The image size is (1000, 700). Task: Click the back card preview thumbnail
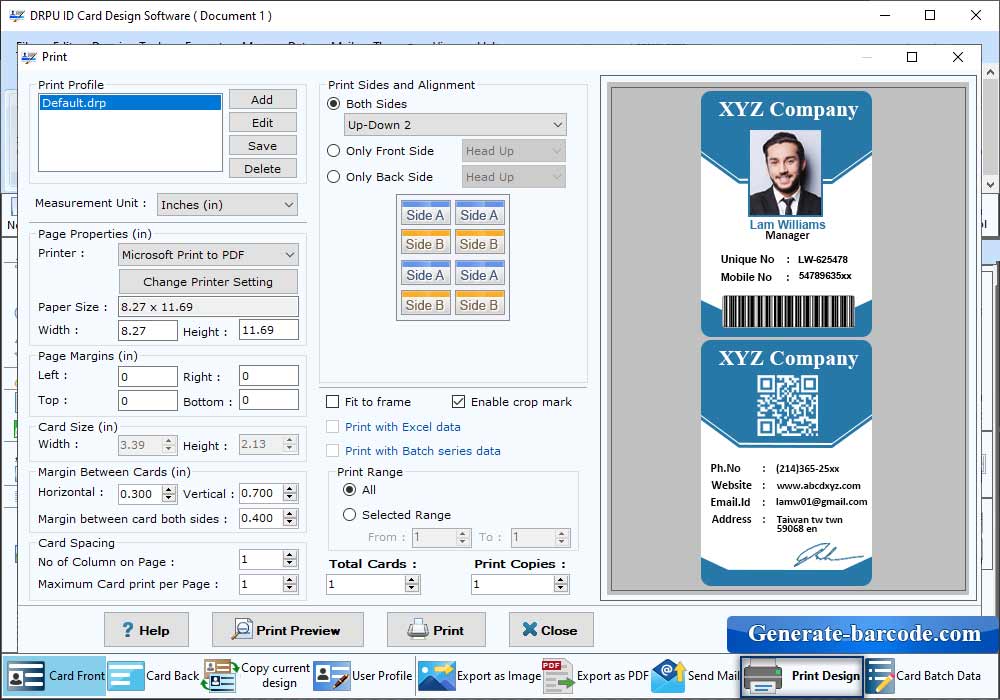[x=786, y=463]
